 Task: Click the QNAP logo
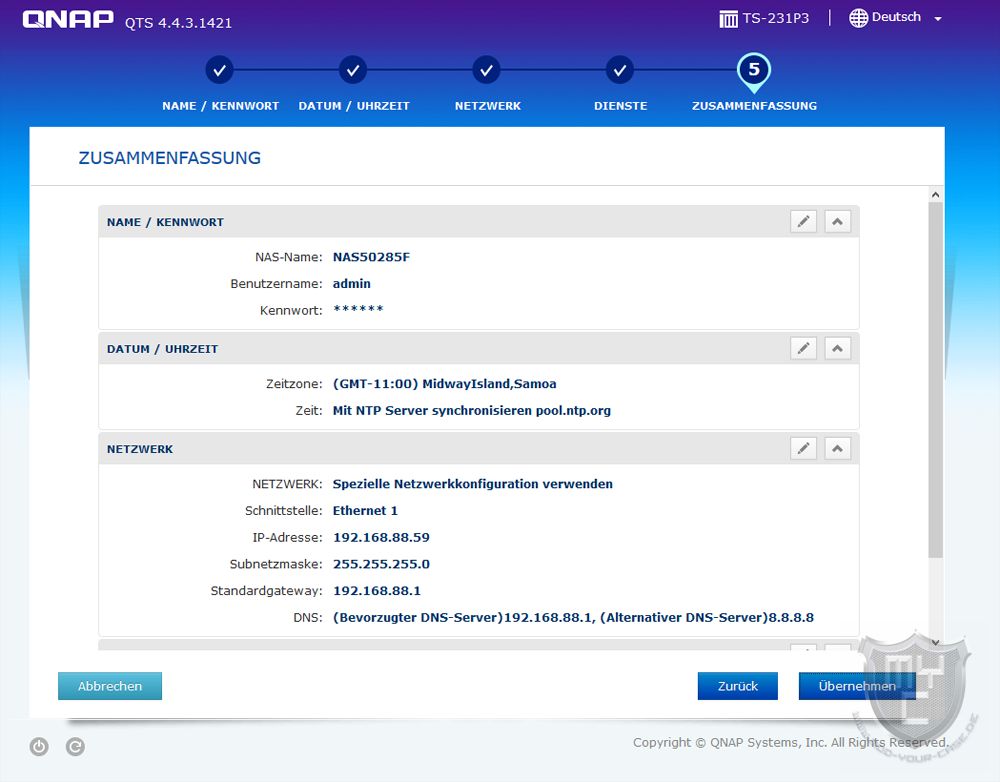pyautogui.click(x=68, y=19)
